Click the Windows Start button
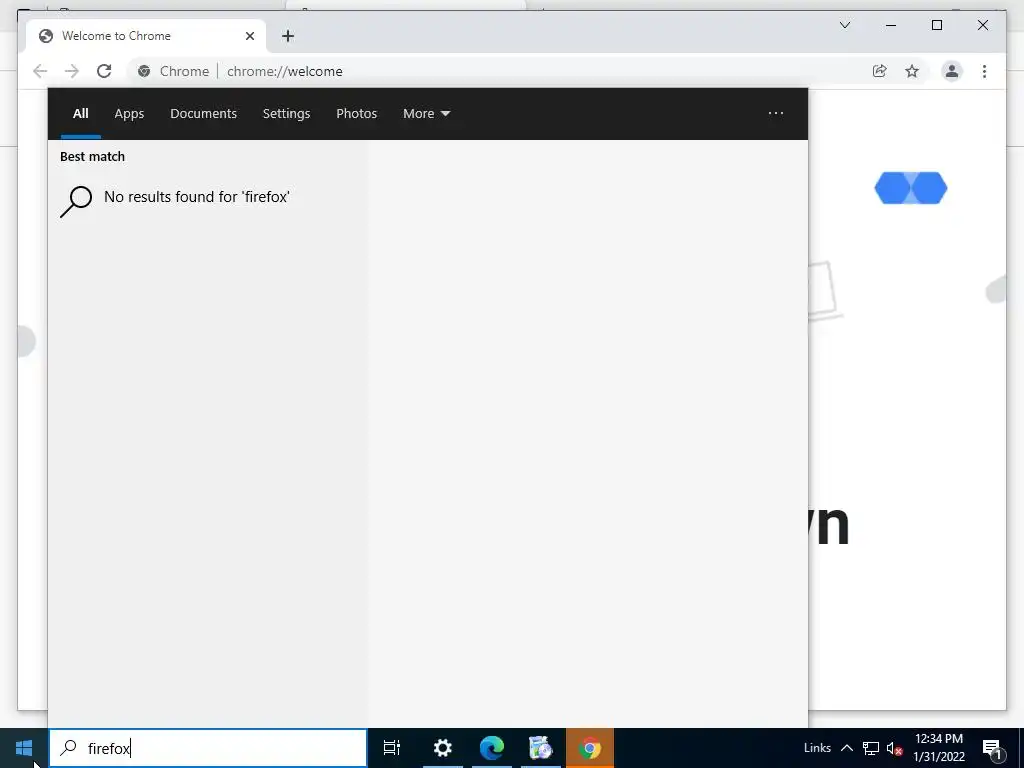 point(24,748)
